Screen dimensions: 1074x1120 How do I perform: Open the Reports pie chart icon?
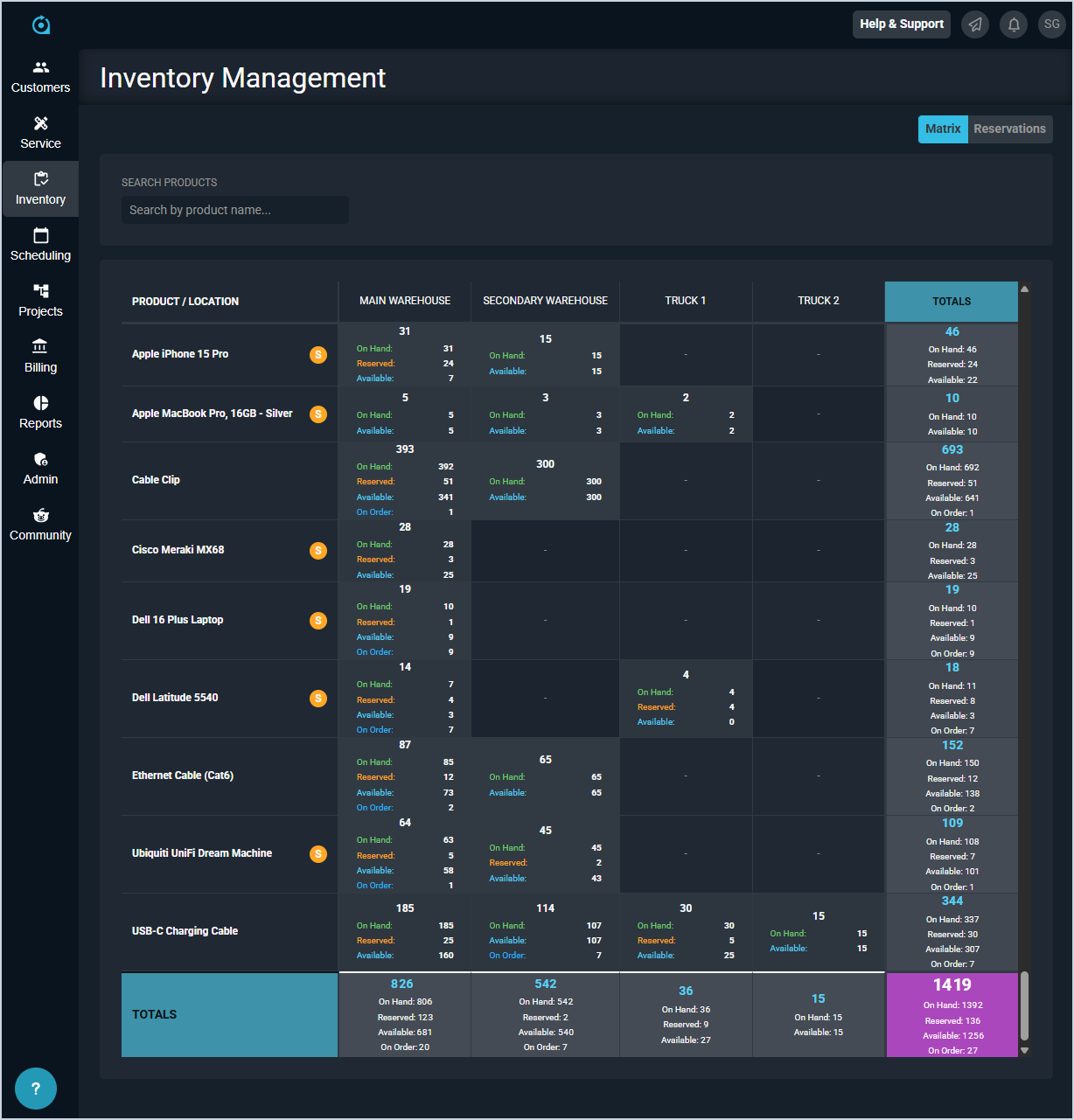tap(40, 403)
